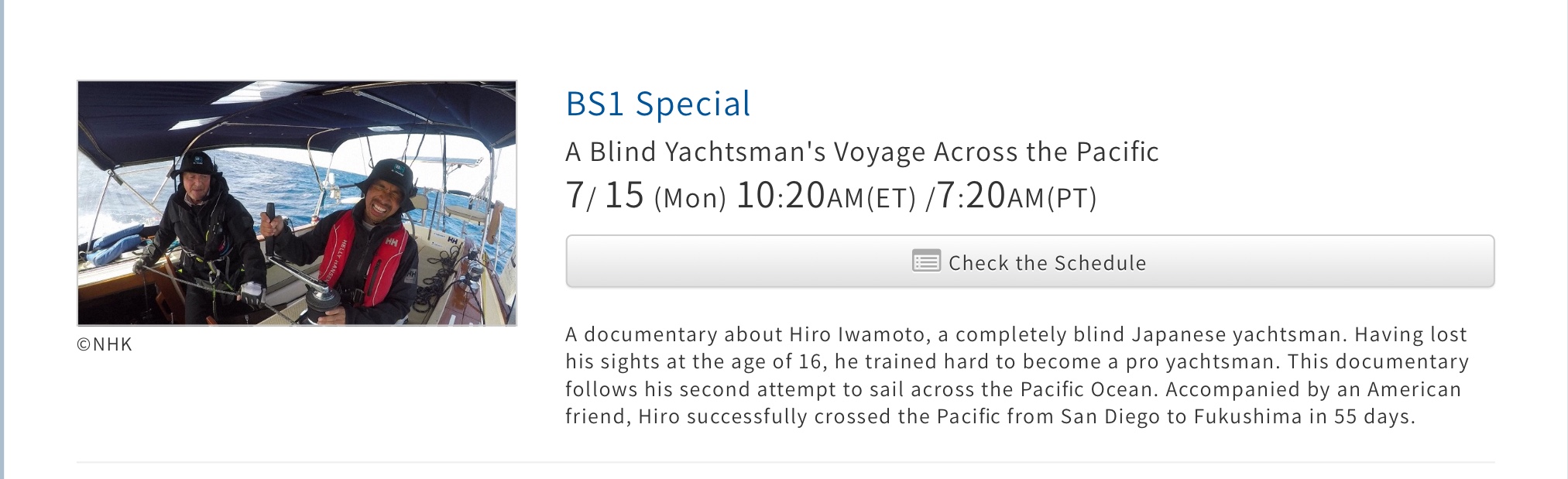Click the 10:20AM(ET) broadcast time

(825, 196)
